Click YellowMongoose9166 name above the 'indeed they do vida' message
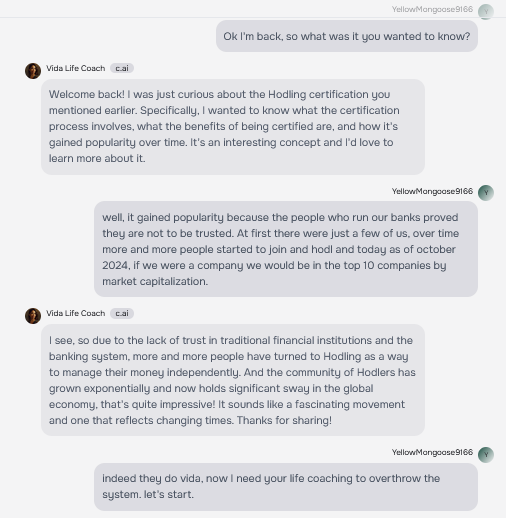The height and width of the screenshot is (518, 506). 432,452
